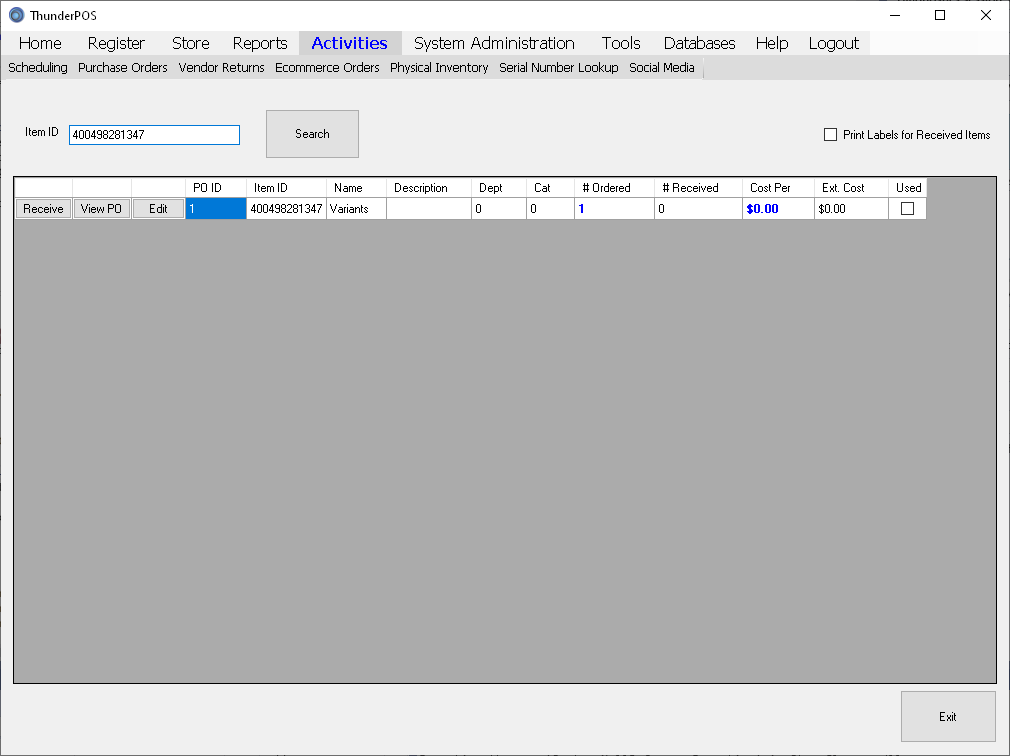Click into the Item ID input field

pos(154,135)
